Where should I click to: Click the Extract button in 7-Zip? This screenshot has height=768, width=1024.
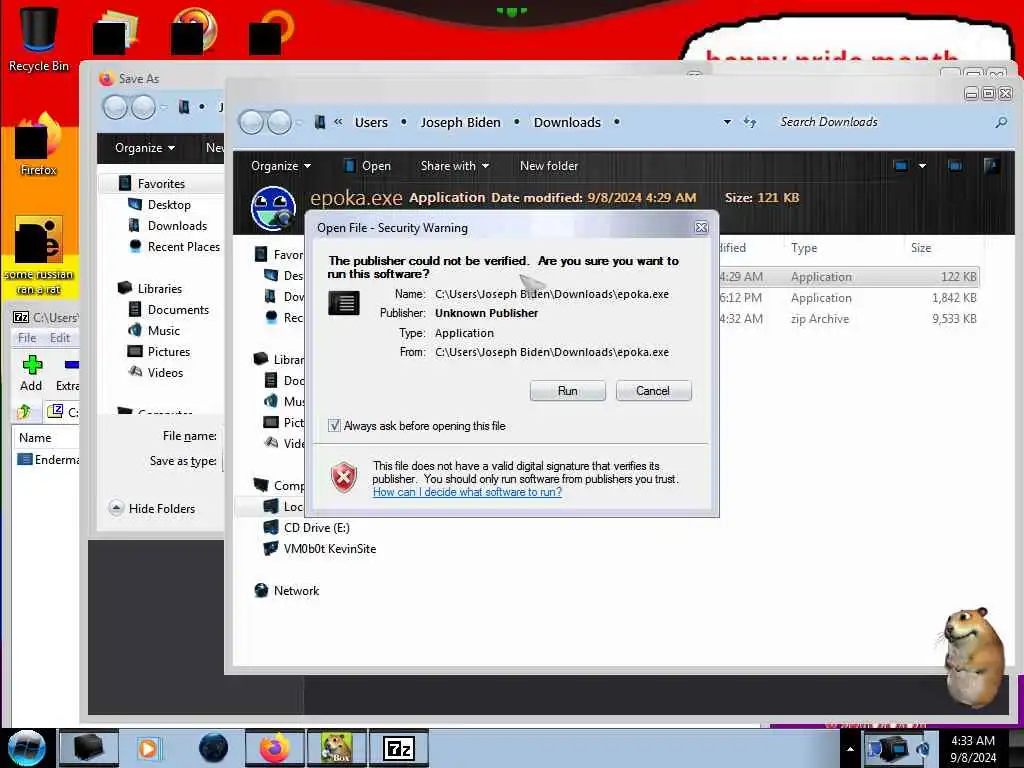(x=68, y=373)
